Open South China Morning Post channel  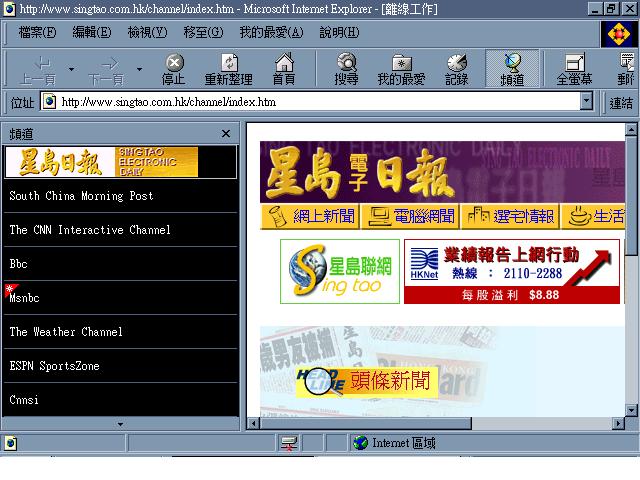tap(120, 196)
